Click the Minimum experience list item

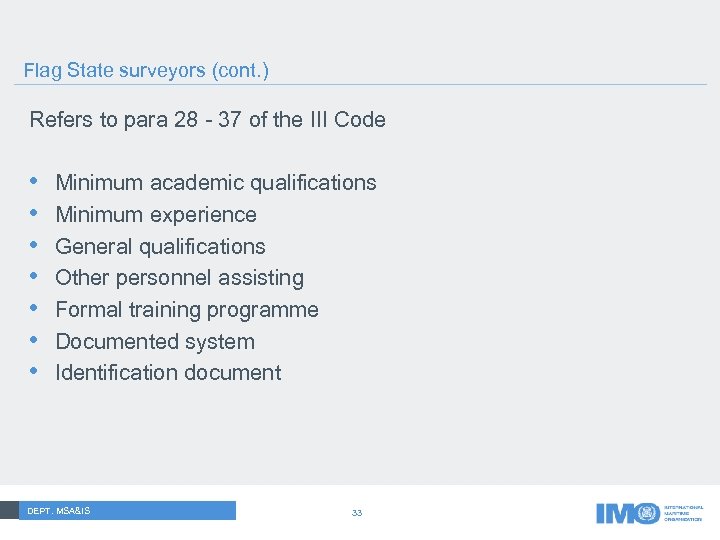pos(156,215)
